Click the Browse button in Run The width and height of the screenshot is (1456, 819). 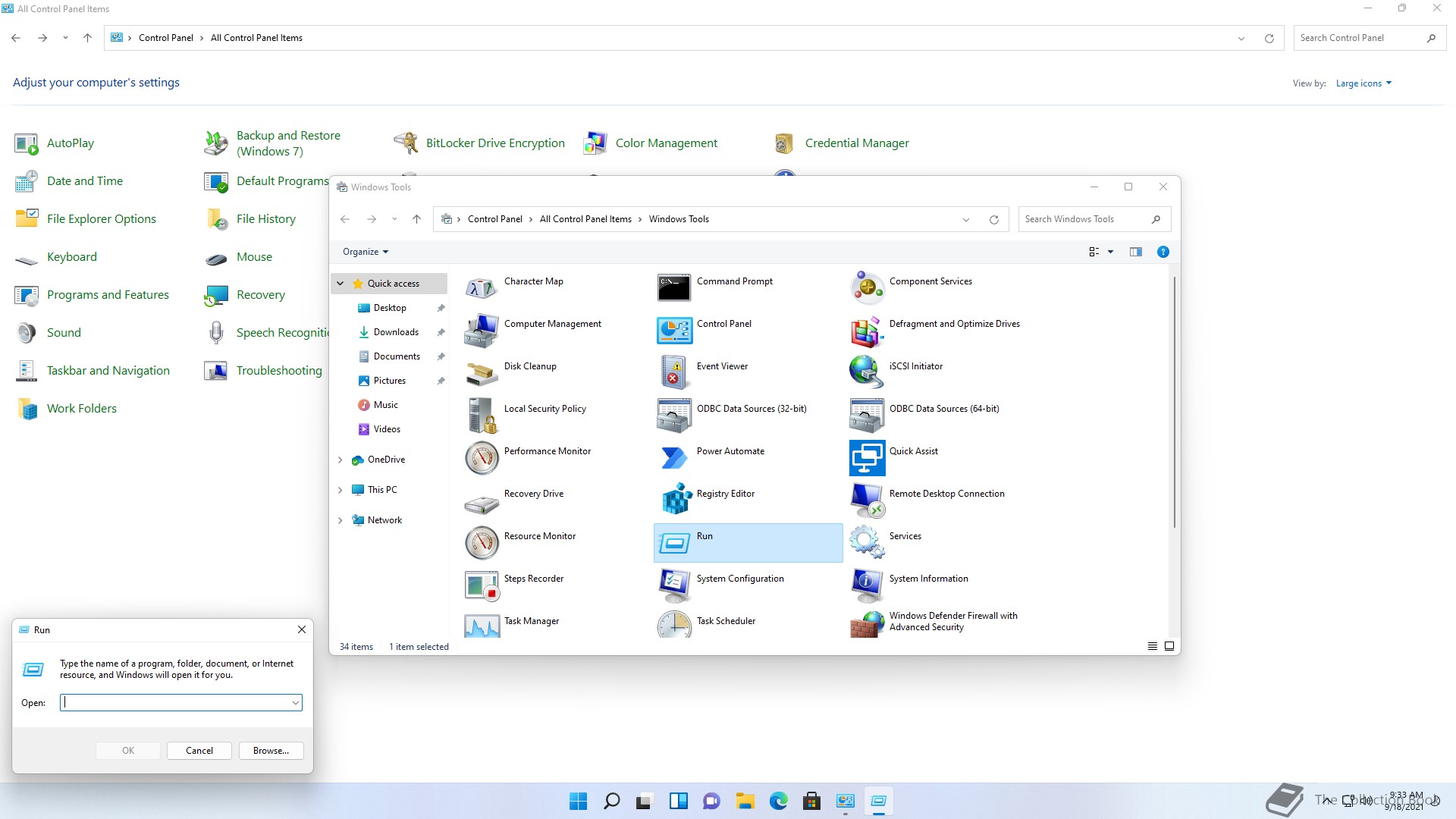point(271,751)
